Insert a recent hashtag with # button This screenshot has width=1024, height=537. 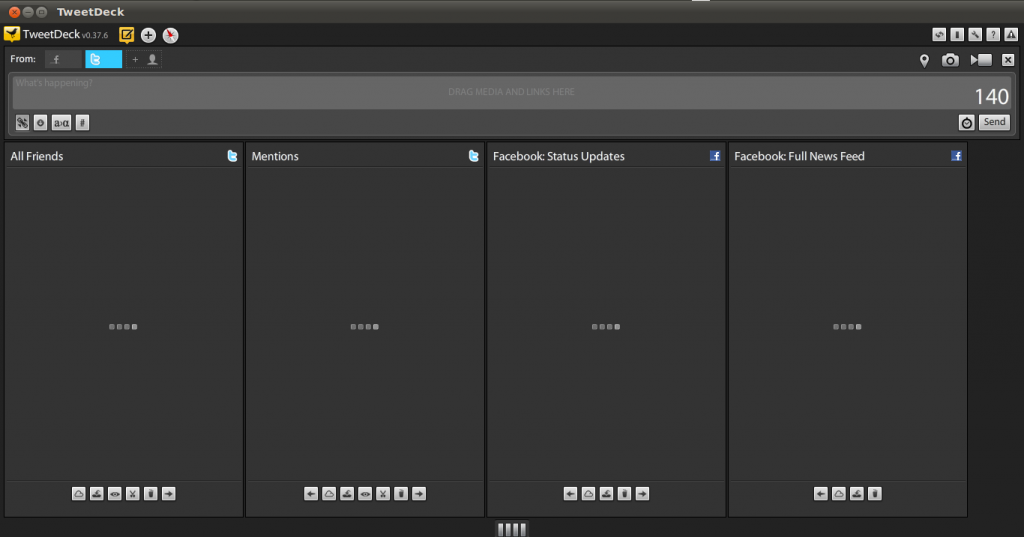(x=82, y=123)
